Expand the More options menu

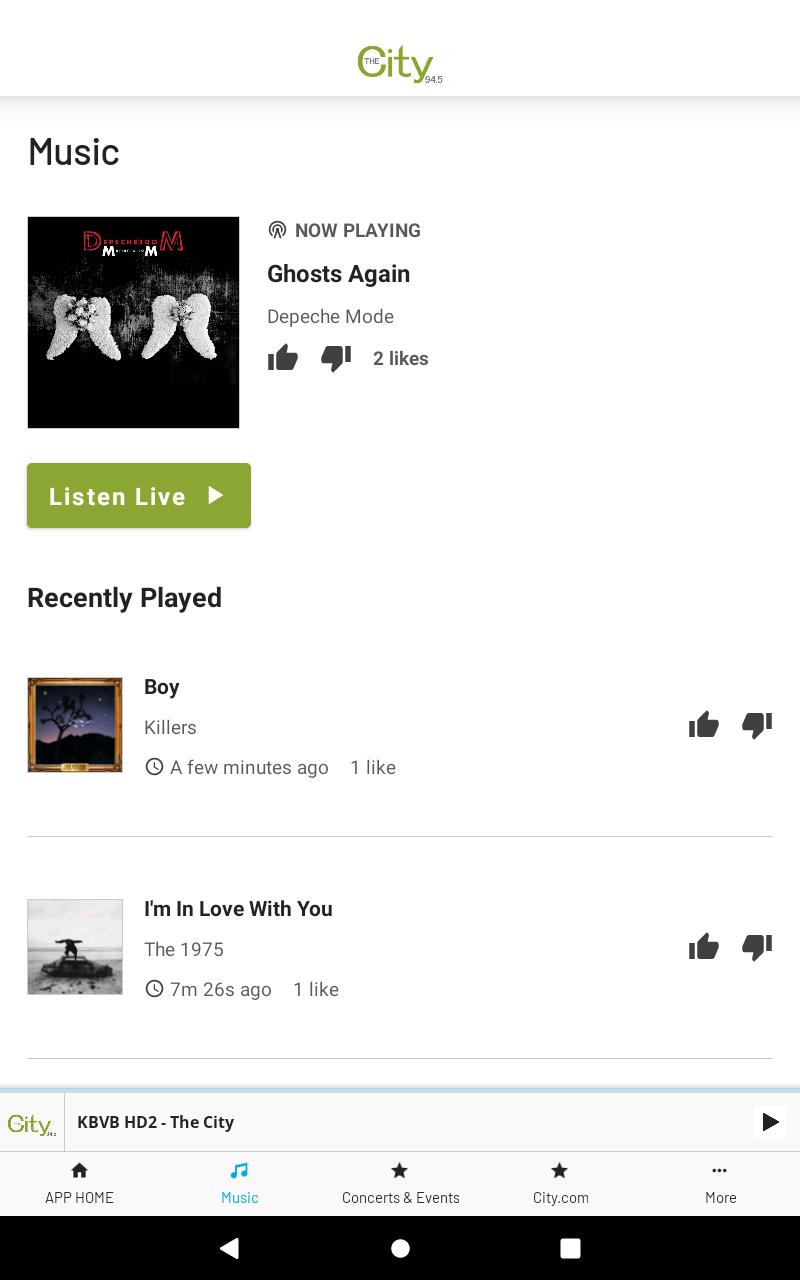[x=720, y=1183]
